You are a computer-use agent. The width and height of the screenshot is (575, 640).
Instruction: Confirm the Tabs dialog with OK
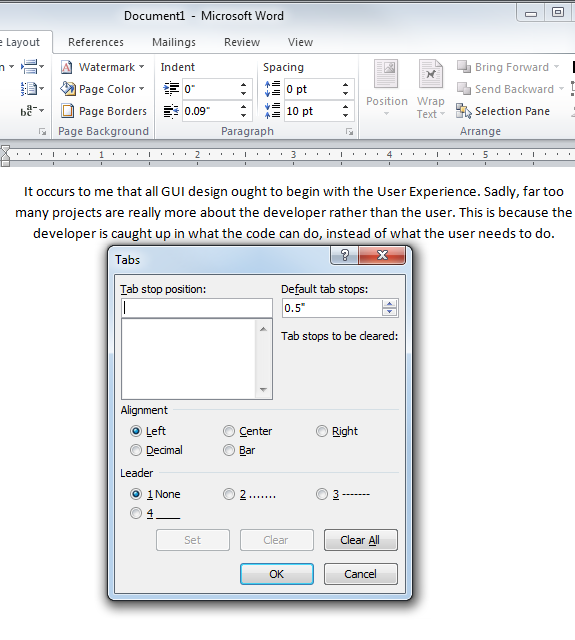click(277, 574)
